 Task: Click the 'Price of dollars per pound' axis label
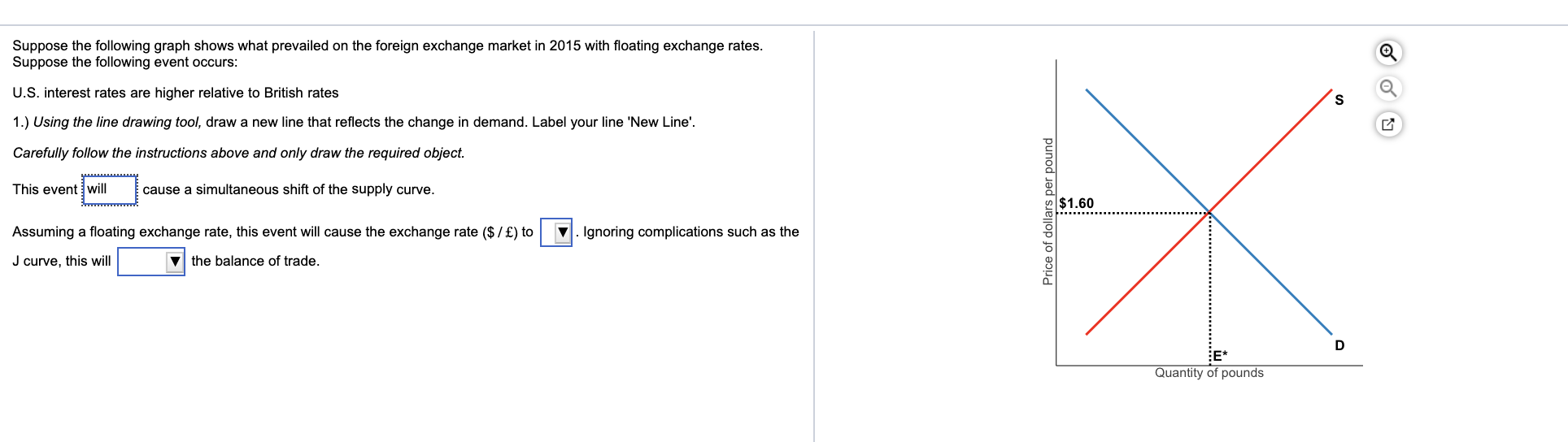[x=1048, y=211]
